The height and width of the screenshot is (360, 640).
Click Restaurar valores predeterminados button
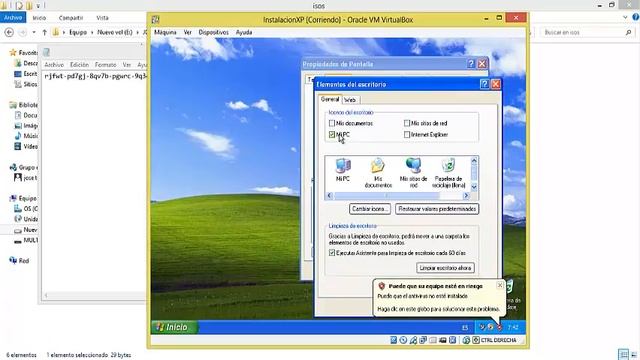pos(437,209)
